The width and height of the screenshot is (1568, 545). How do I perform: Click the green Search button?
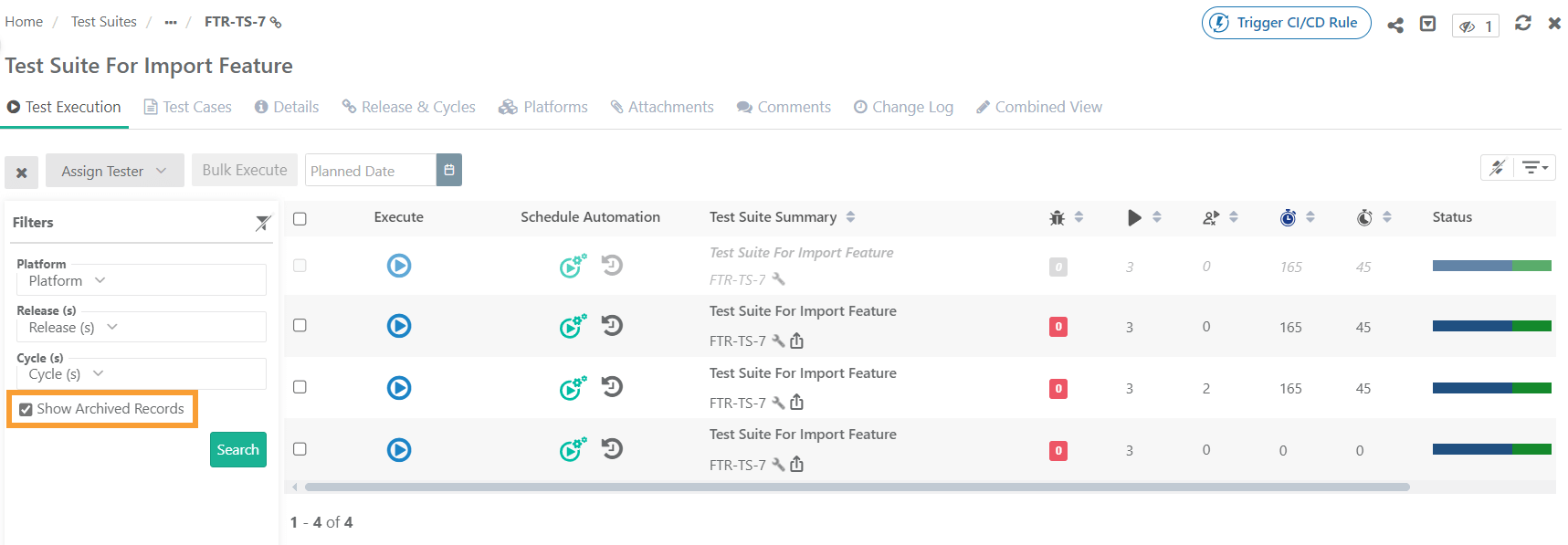click(237, 450)
